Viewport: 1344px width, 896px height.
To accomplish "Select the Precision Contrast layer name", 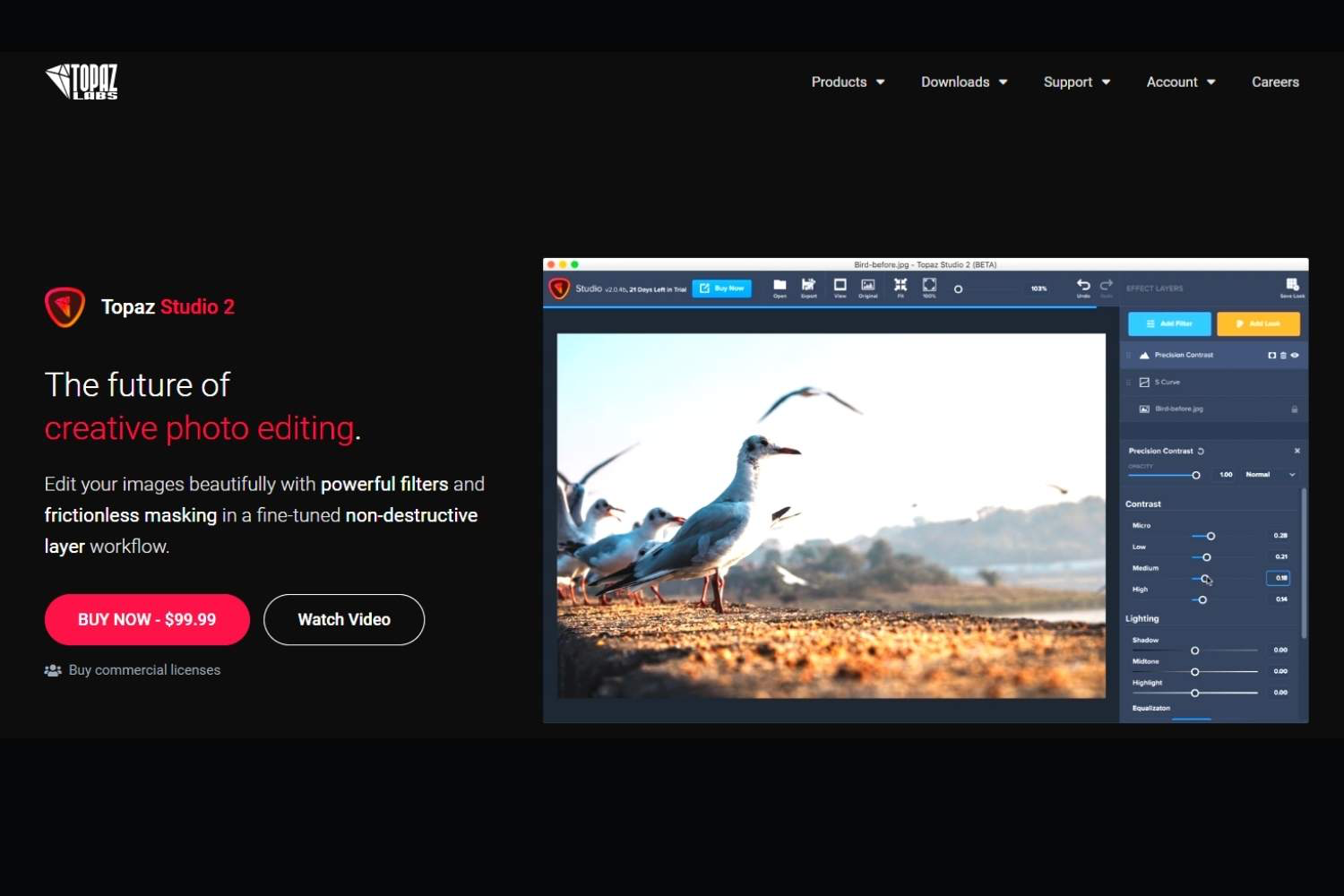I will (1184, 356).
